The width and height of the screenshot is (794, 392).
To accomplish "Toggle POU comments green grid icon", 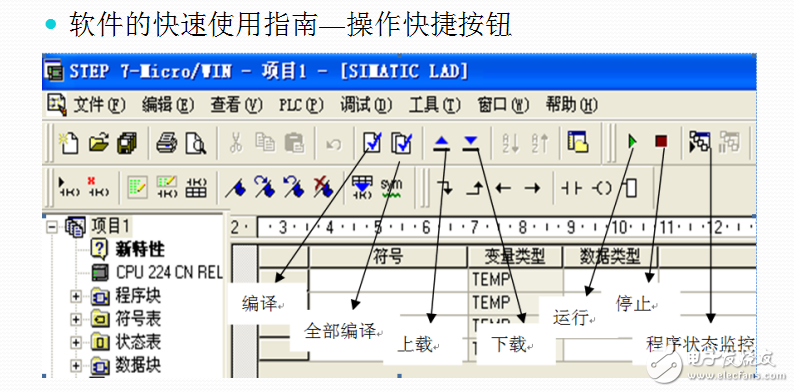I will pyautogui.click(x=137, y=186).
